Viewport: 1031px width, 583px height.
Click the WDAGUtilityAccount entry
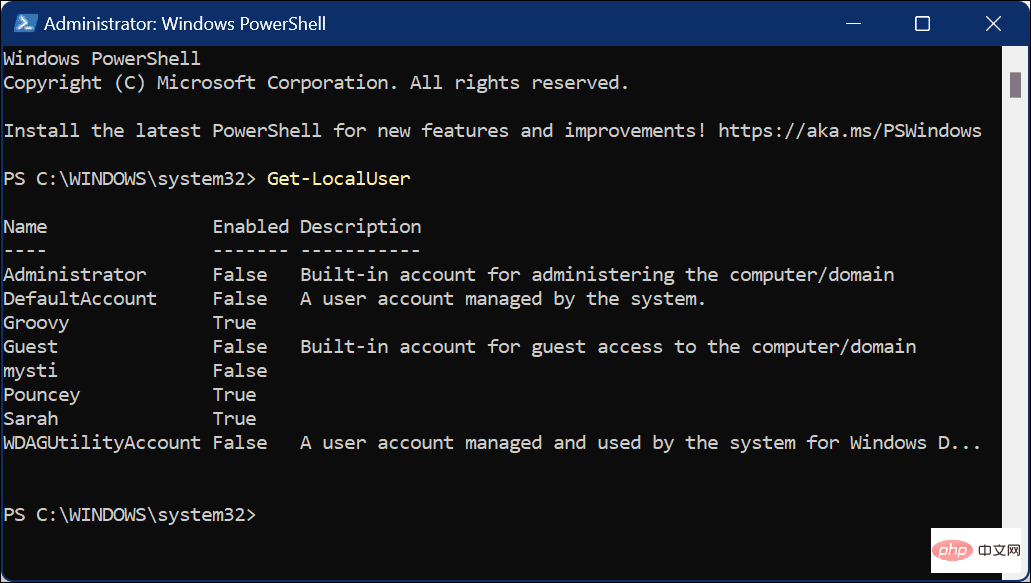(x=101, y=442)
